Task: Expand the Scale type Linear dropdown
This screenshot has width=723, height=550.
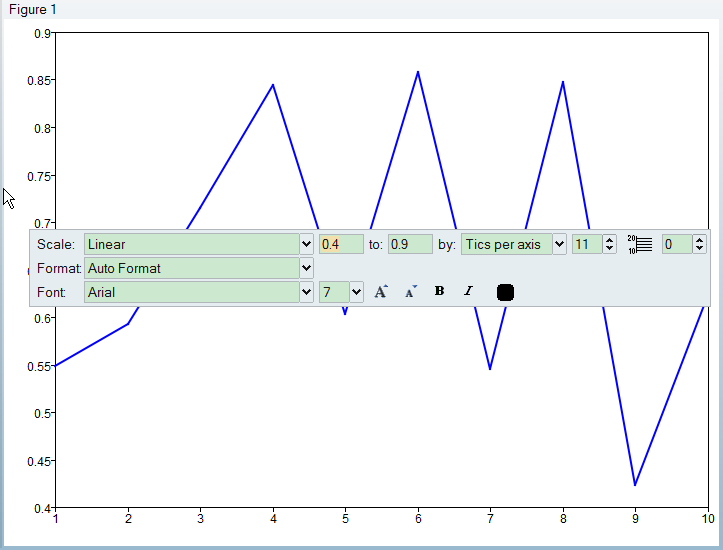Action: coord(306,244)
